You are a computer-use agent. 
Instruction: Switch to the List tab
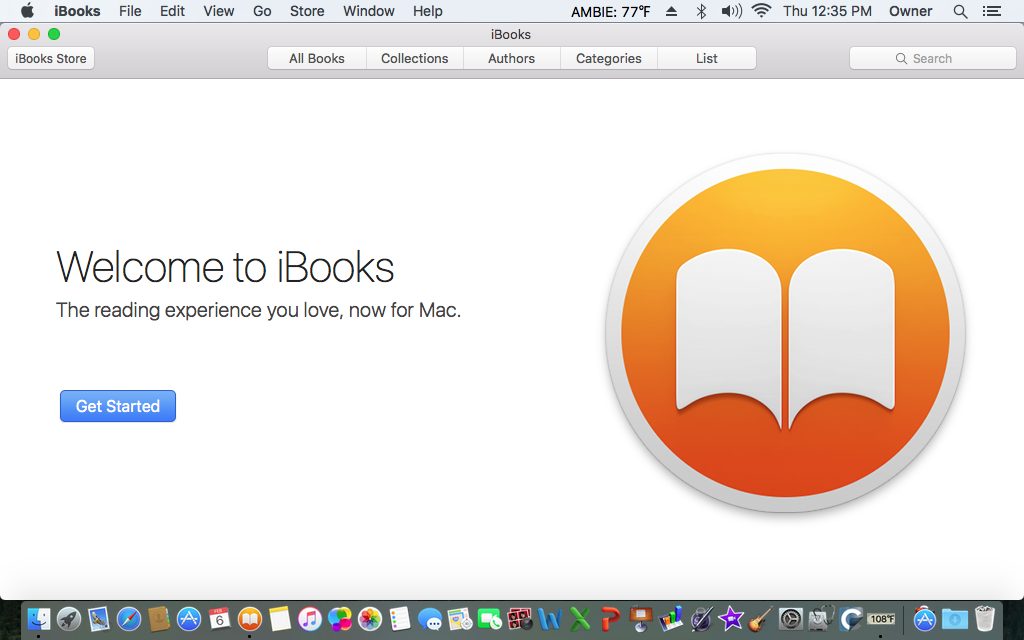pyautogui.click(x=707, y=58)
